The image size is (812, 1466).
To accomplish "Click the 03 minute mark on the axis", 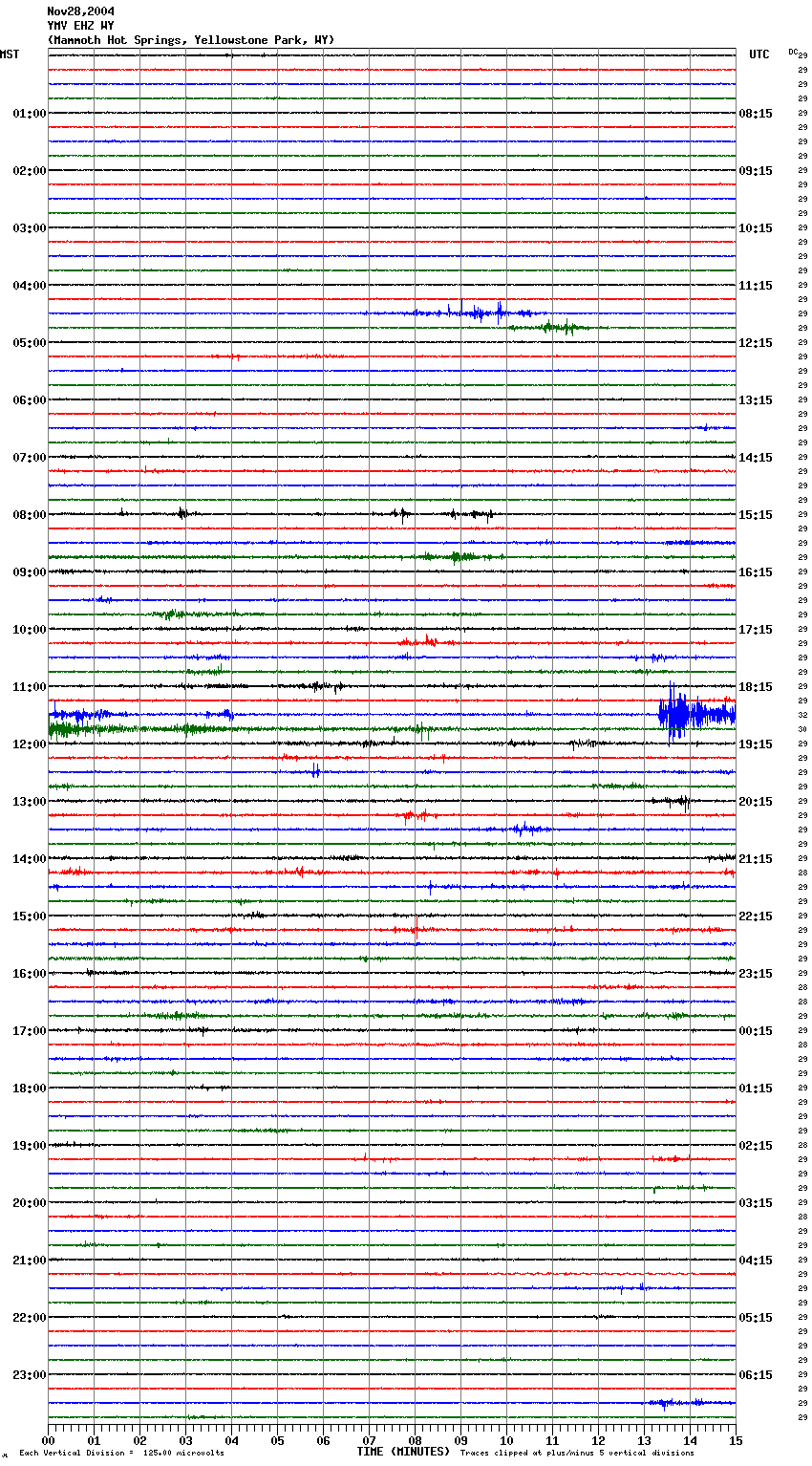I will [186, 1440].
